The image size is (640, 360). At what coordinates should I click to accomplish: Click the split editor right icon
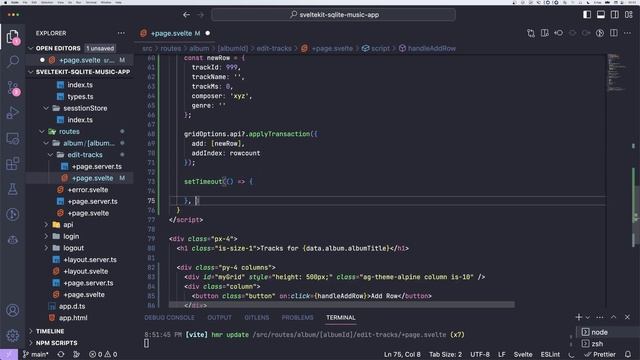[x=614, y=33]
